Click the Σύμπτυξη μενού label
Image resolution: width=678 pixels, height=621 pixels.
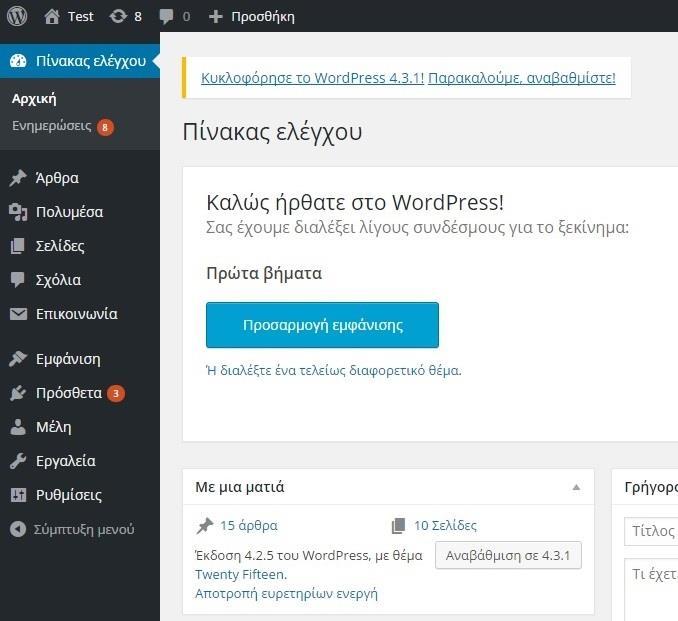coord(84,529)
